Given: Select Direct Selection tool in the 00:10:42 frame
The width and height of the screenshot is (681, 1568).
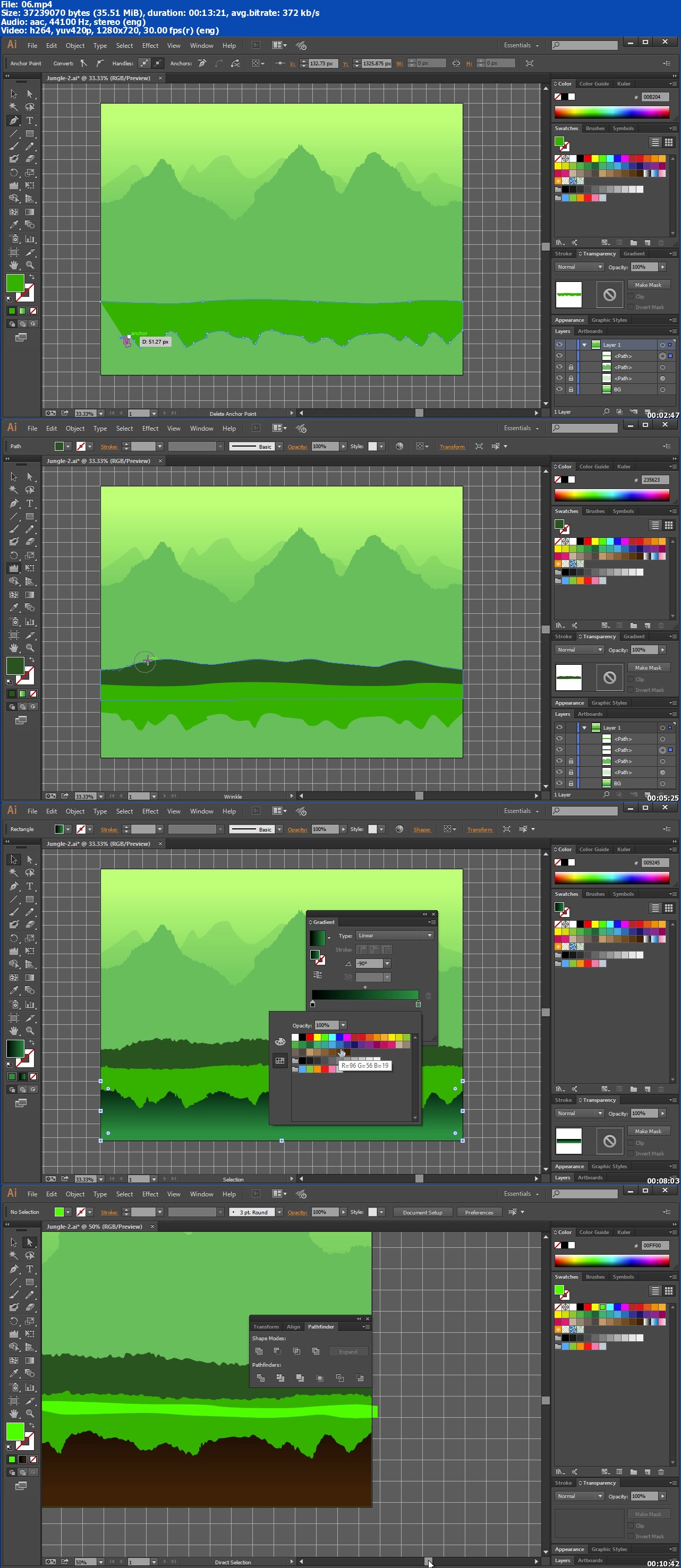Looking at the screenshot, I should tap(29, 1243).
